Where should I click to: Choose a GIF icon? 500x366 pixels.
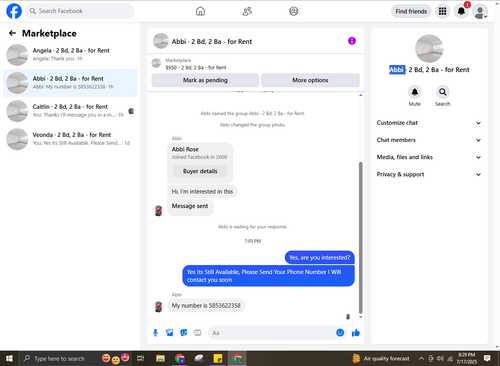198,332
